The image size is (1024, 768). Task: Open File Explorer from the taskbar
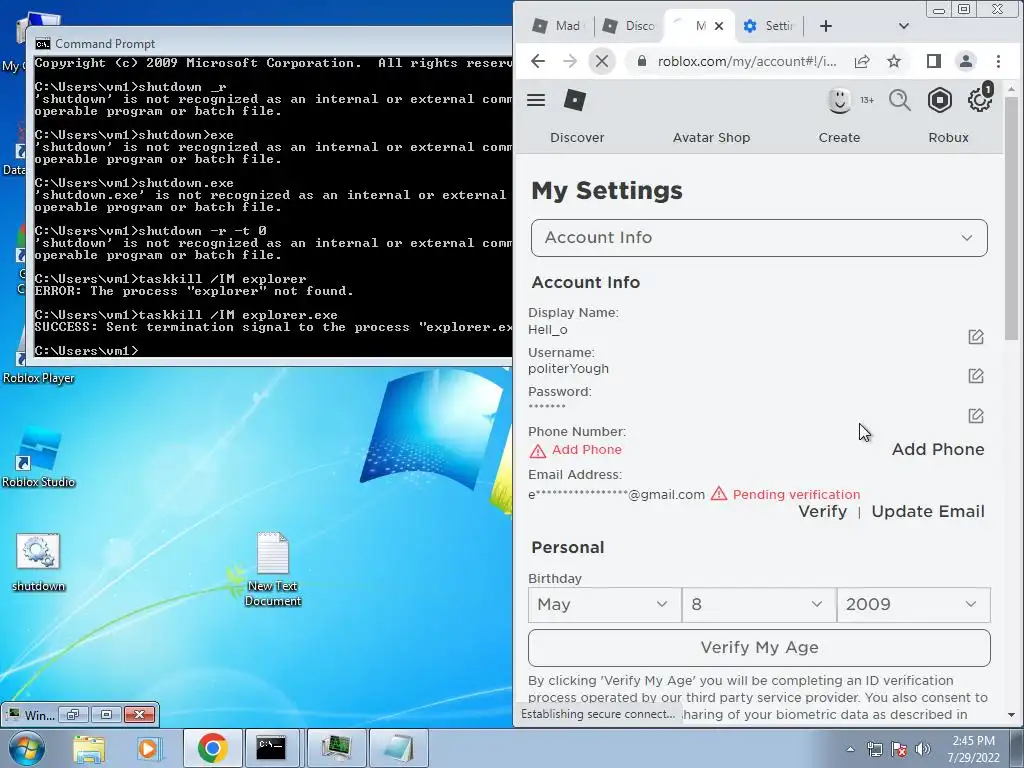89,748
